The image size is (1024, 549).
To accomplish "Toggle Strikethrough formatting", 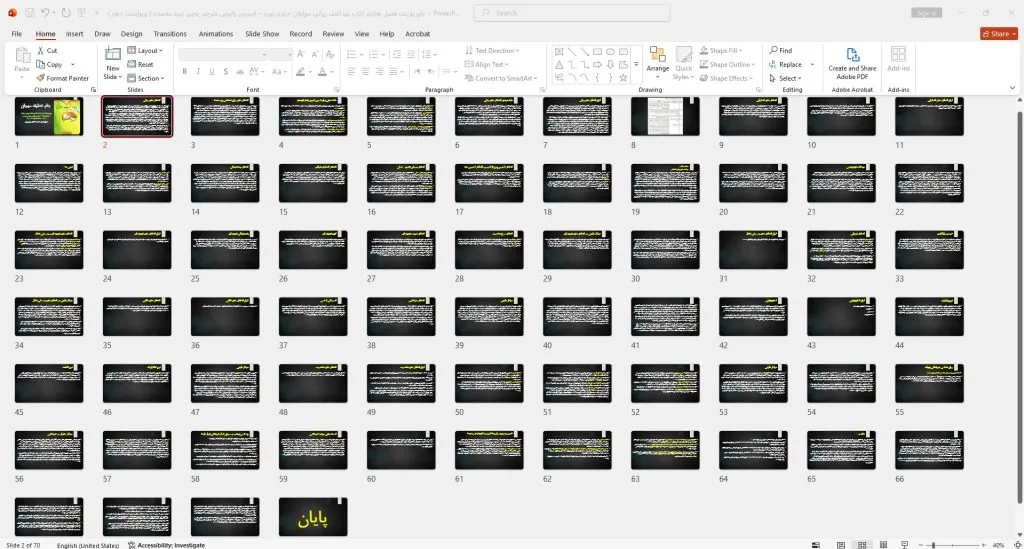I will [x=240, y=71].
